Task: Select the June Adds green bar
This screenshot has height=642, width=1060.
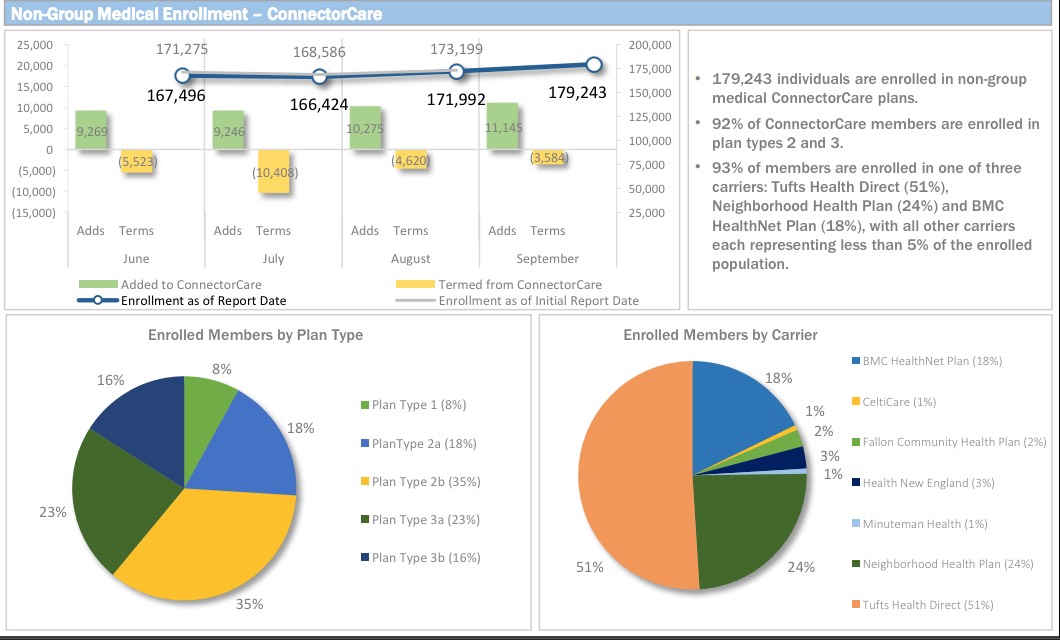Action: coord(91,130)
